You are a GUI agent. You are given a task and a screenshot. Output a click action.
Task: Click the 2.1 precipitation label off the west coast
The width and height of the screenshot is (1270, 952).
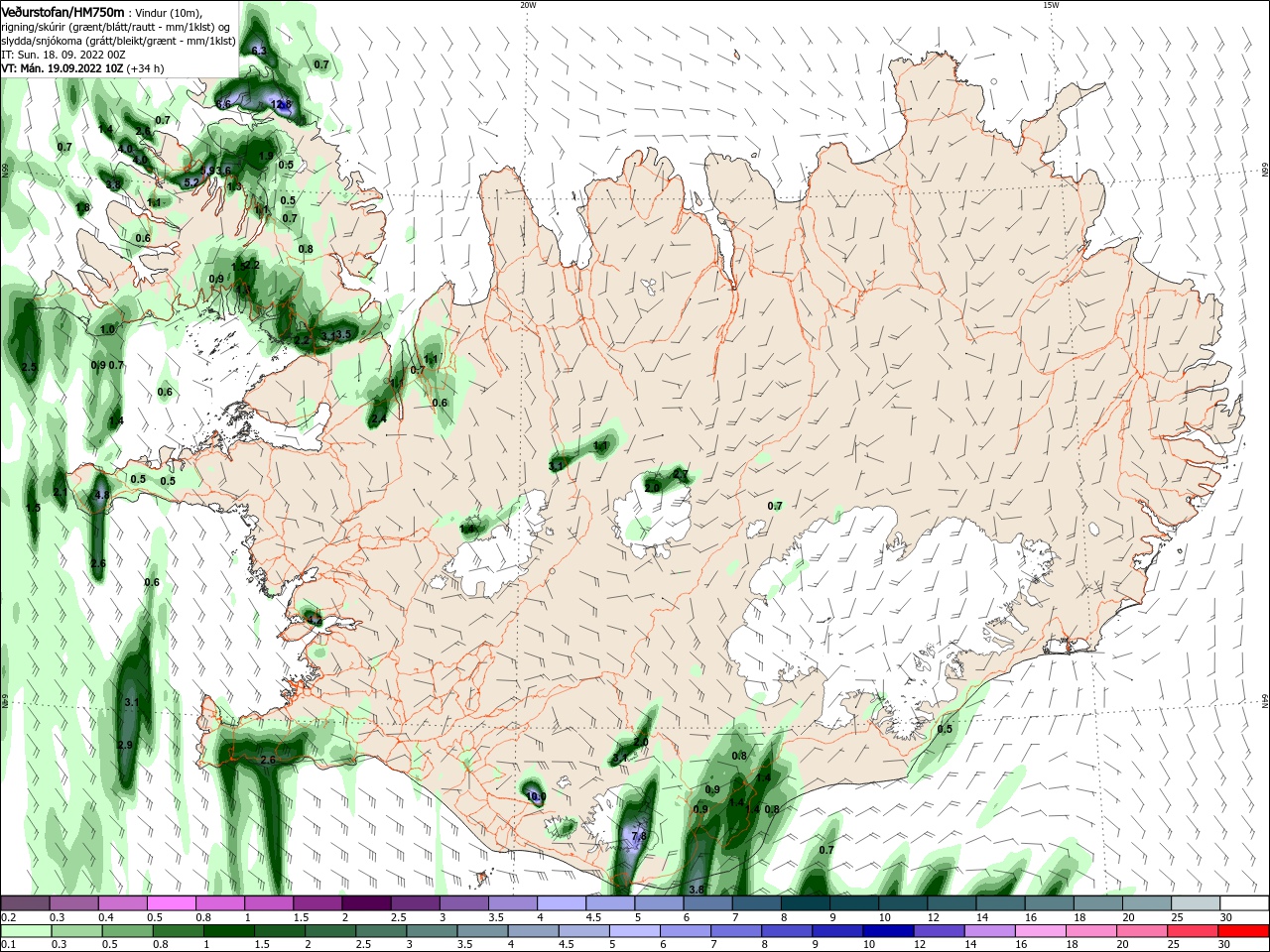(x=60, y=493)
